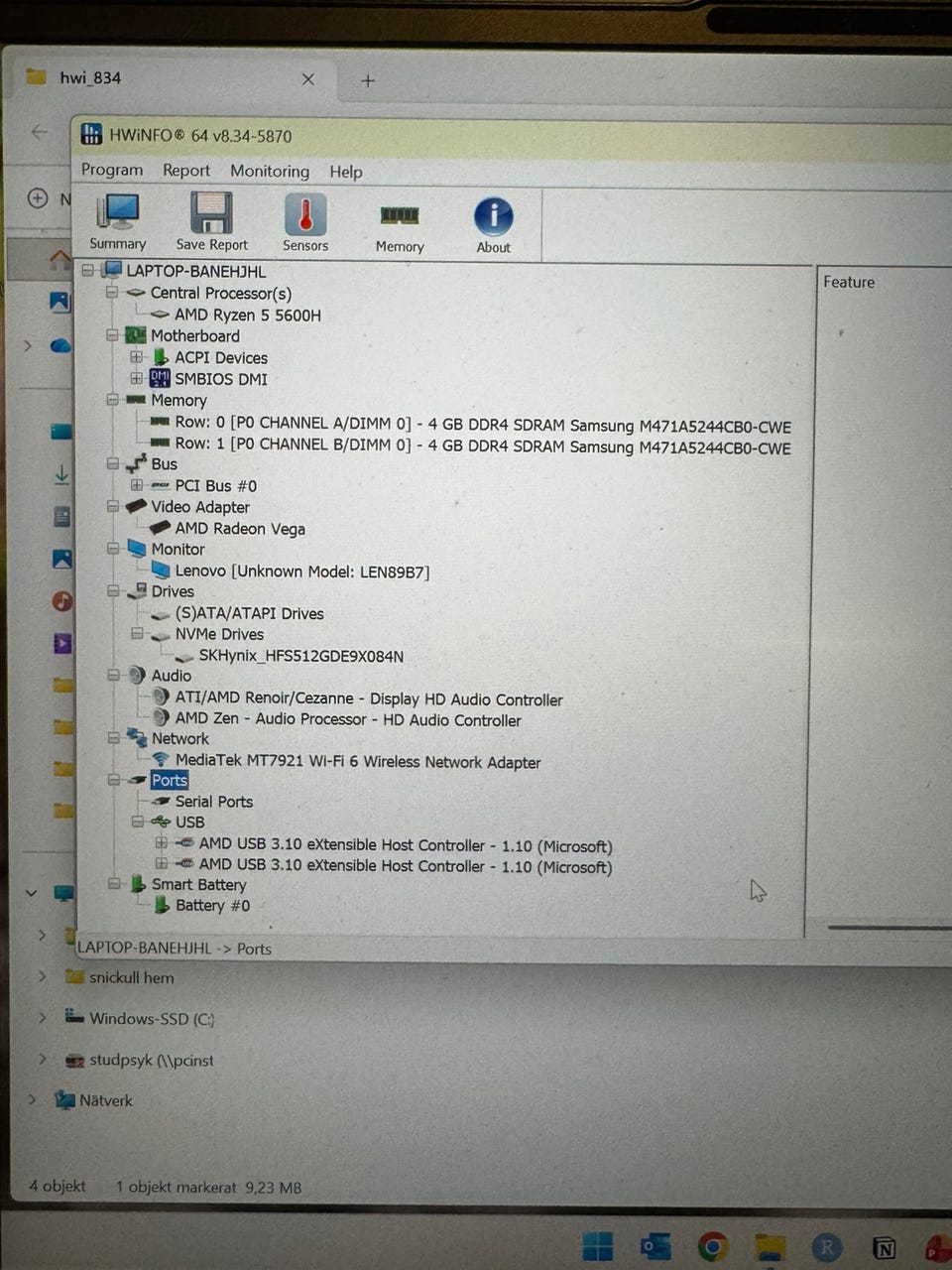The width and height of the screenshot is (952, 1270).
Task: Open the Report menu
Action: tap(186, 171)
